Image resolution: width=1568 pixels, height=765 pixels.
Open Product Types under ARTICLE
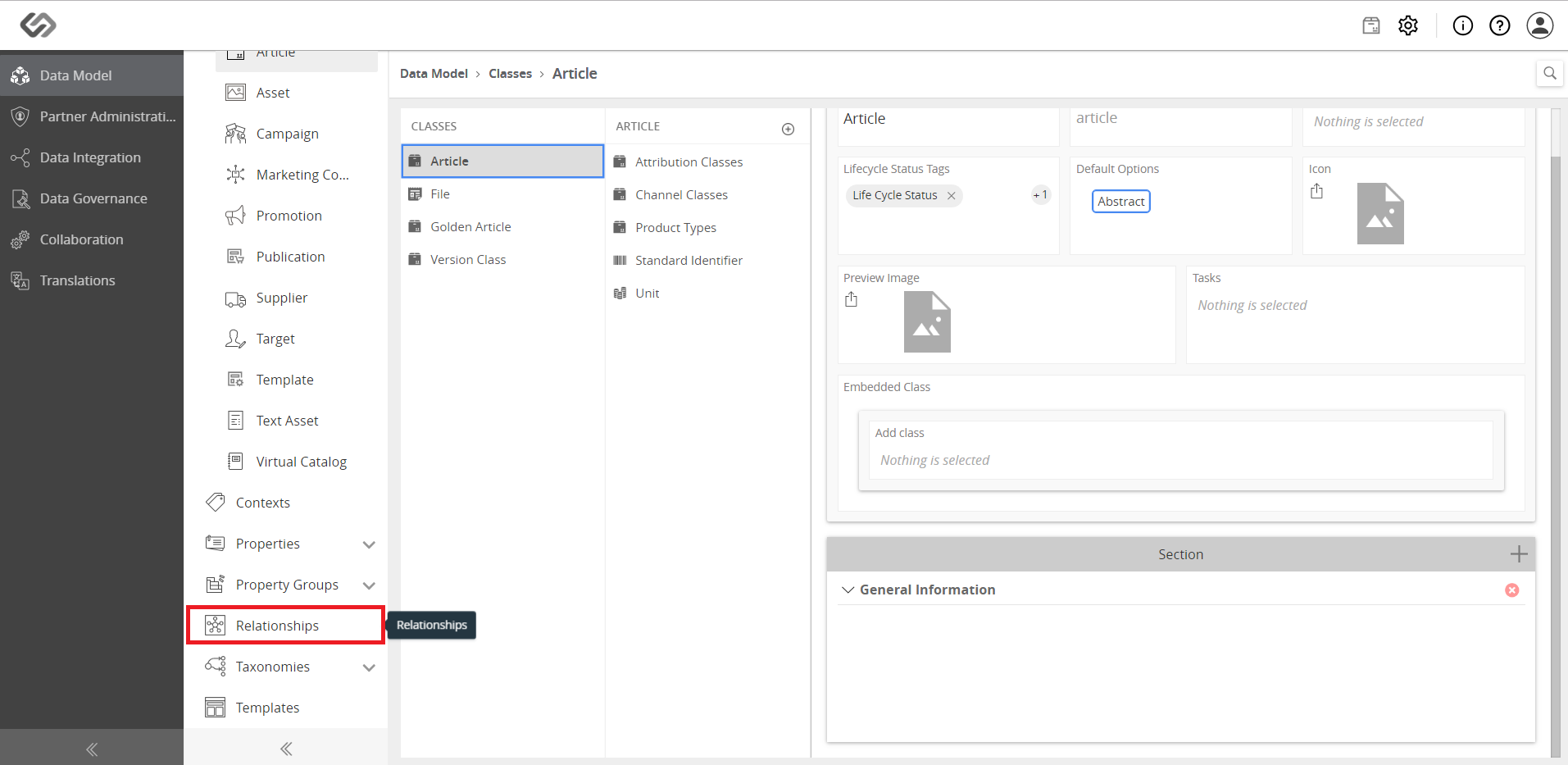click(x=707, y=228)
